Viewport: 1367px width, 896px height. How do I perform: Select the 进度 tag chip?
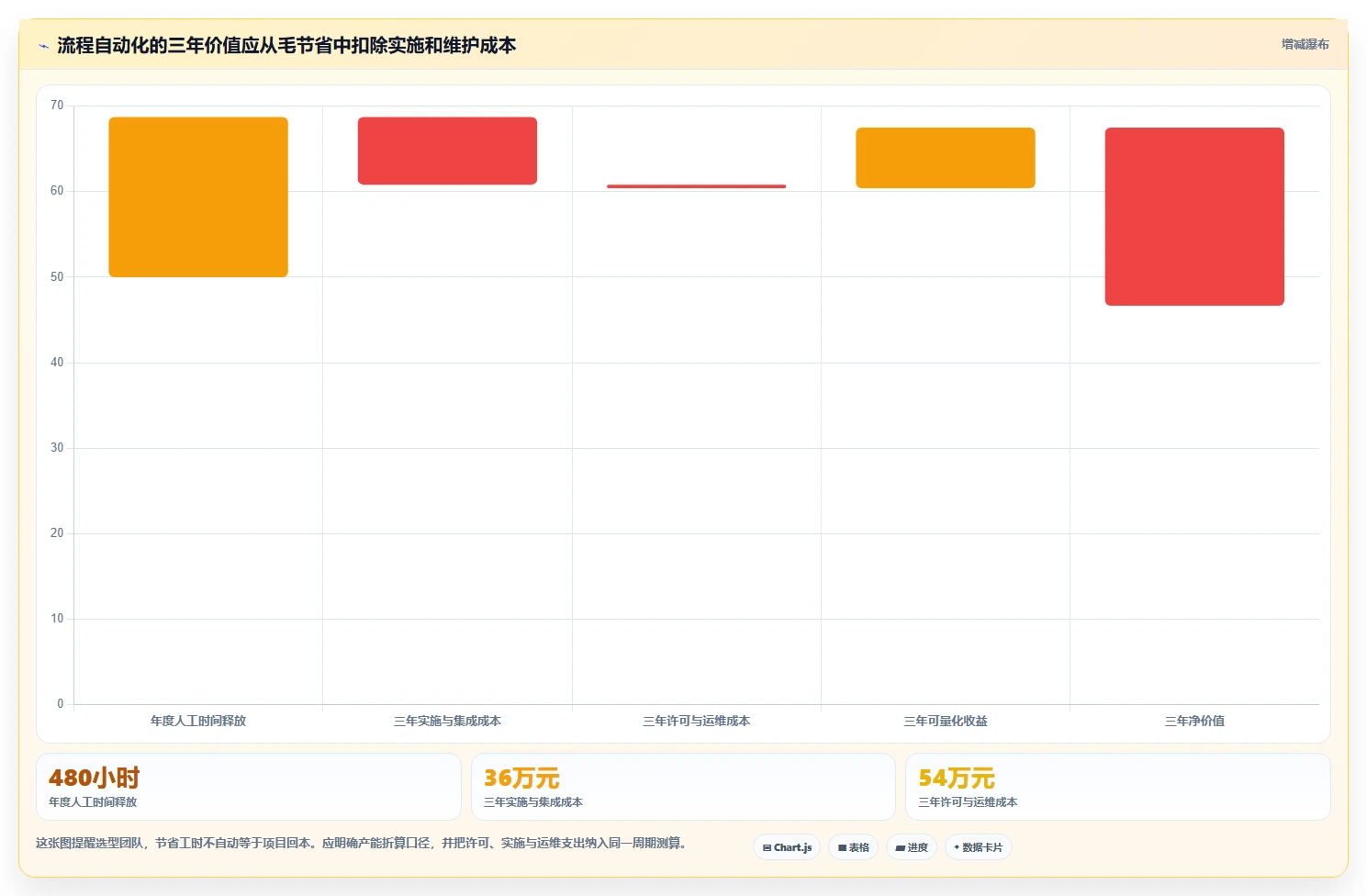coord(912,847)
